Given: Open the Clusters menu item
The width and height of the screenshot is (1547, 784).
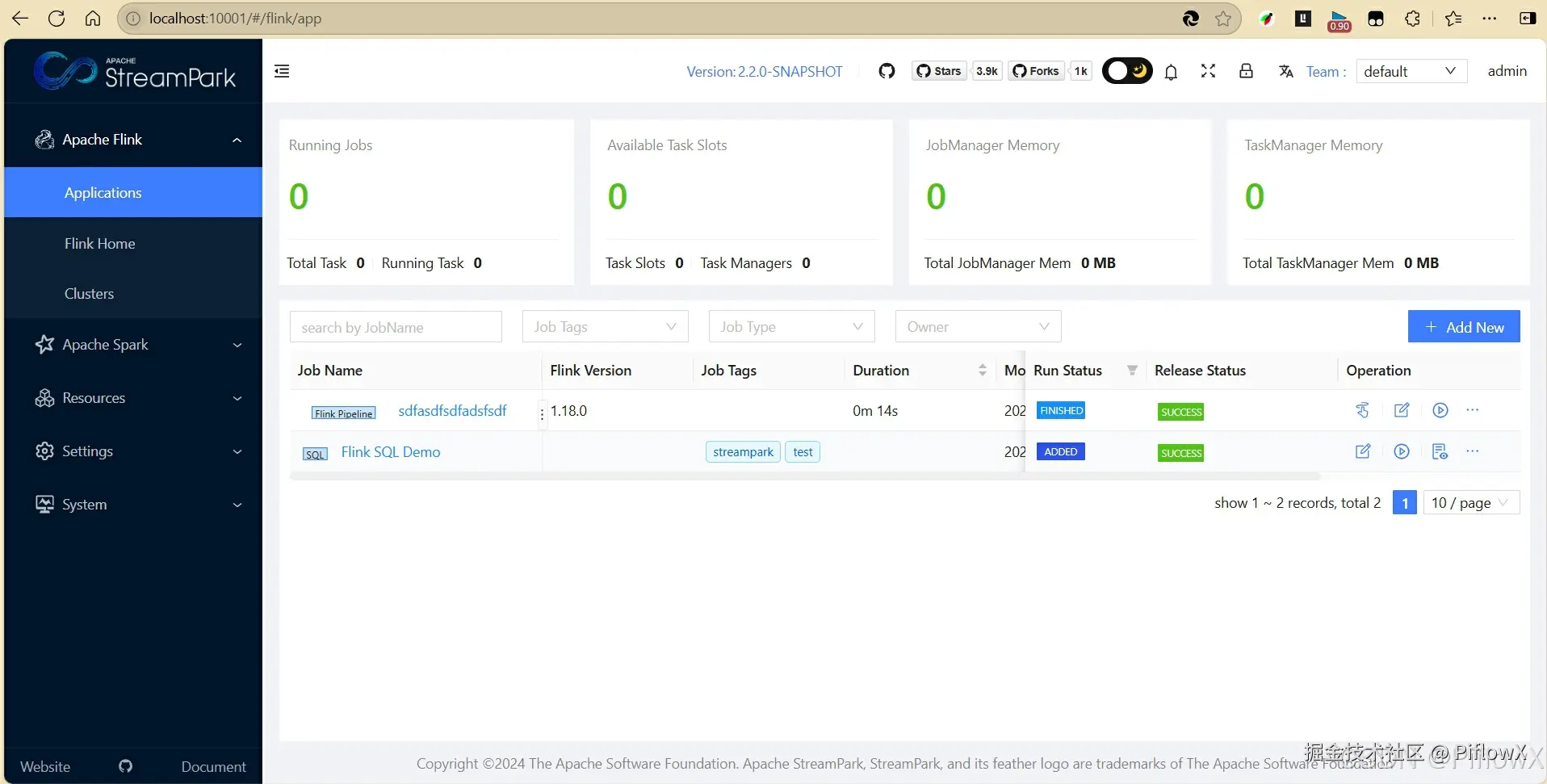Looking at the screenshot, I should [89, 294].
